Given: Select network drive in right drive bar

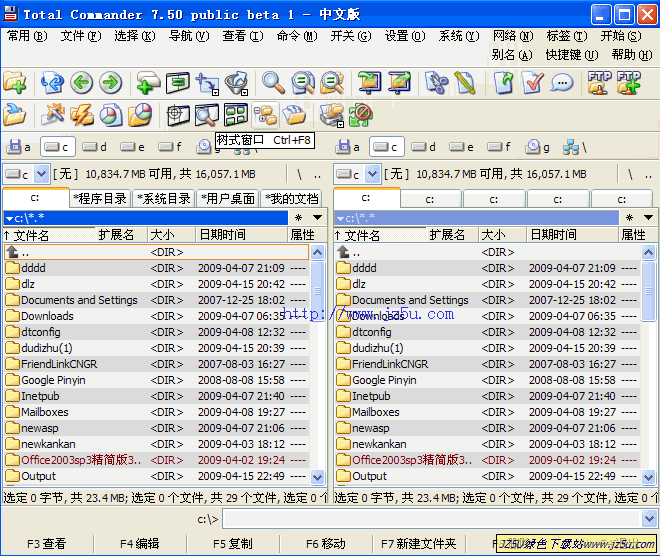Looking at the screenshot, I should [575, 147].
